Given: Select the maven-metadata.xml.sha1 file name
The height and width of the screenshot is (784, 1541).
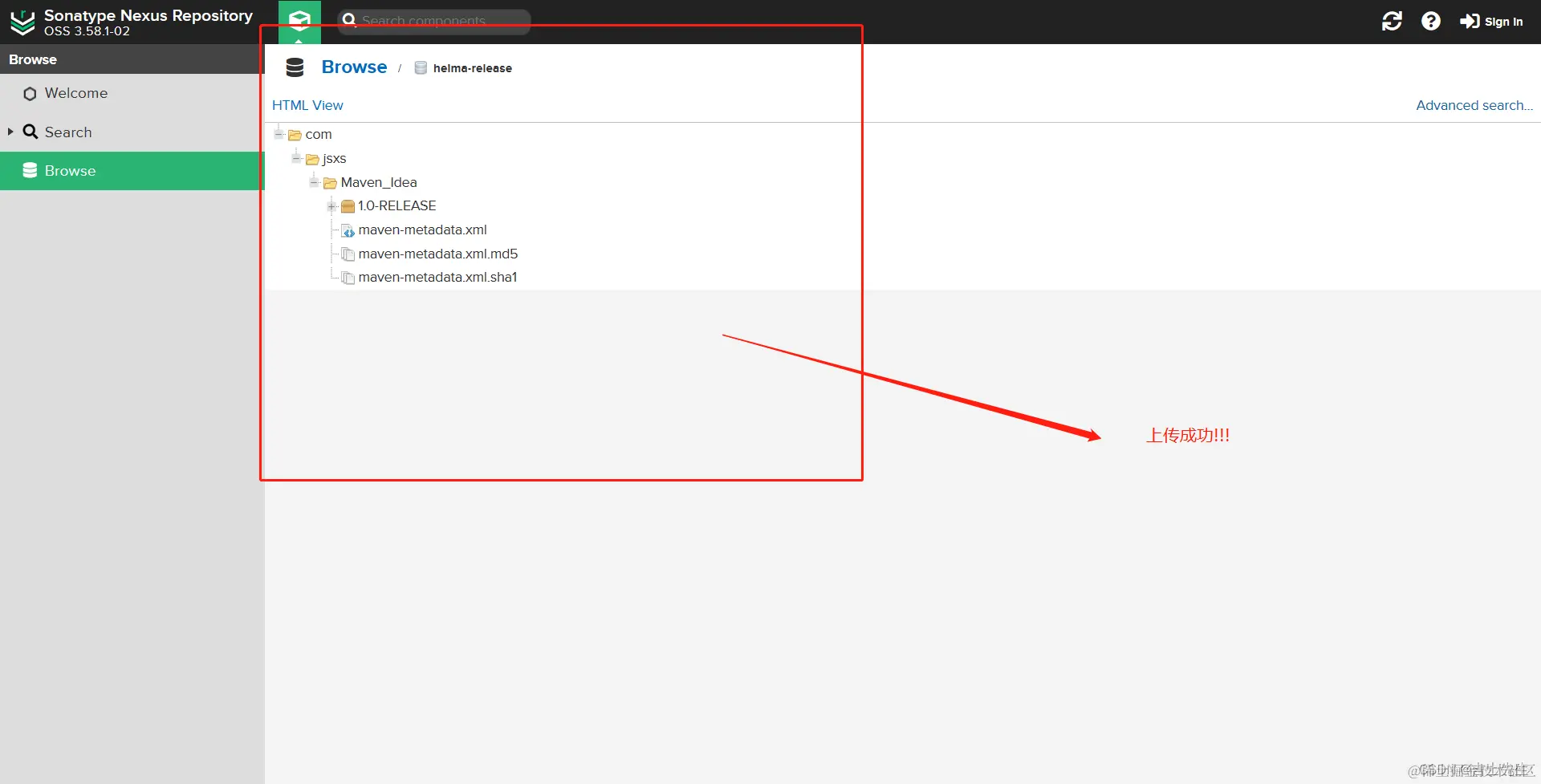Looking at the screenshot, I should [438, 277].
